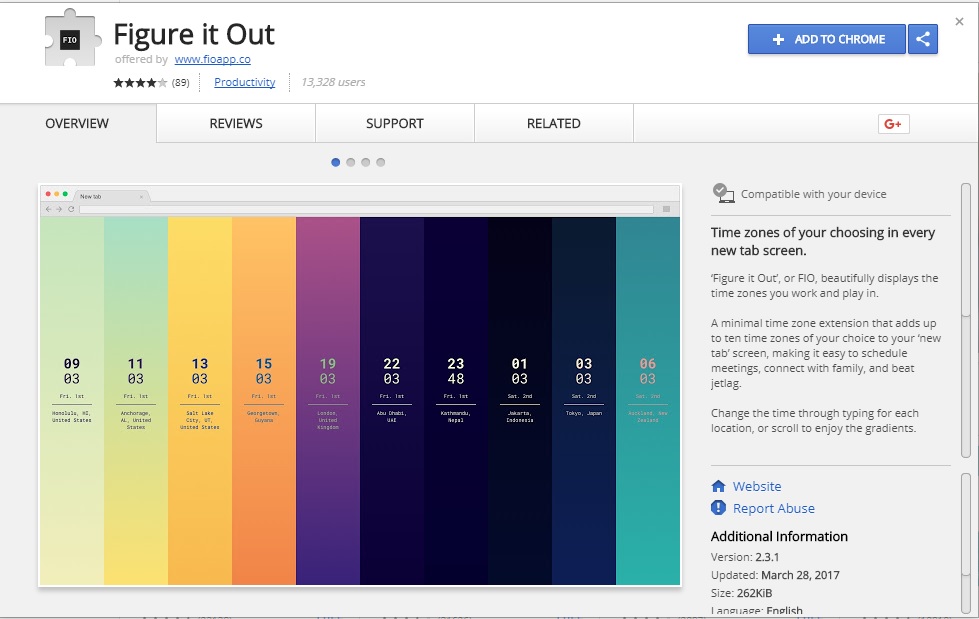This screenshot has height=619, width=979.
Task: Click the "Additional Information" heading
Action: (779, 537)
